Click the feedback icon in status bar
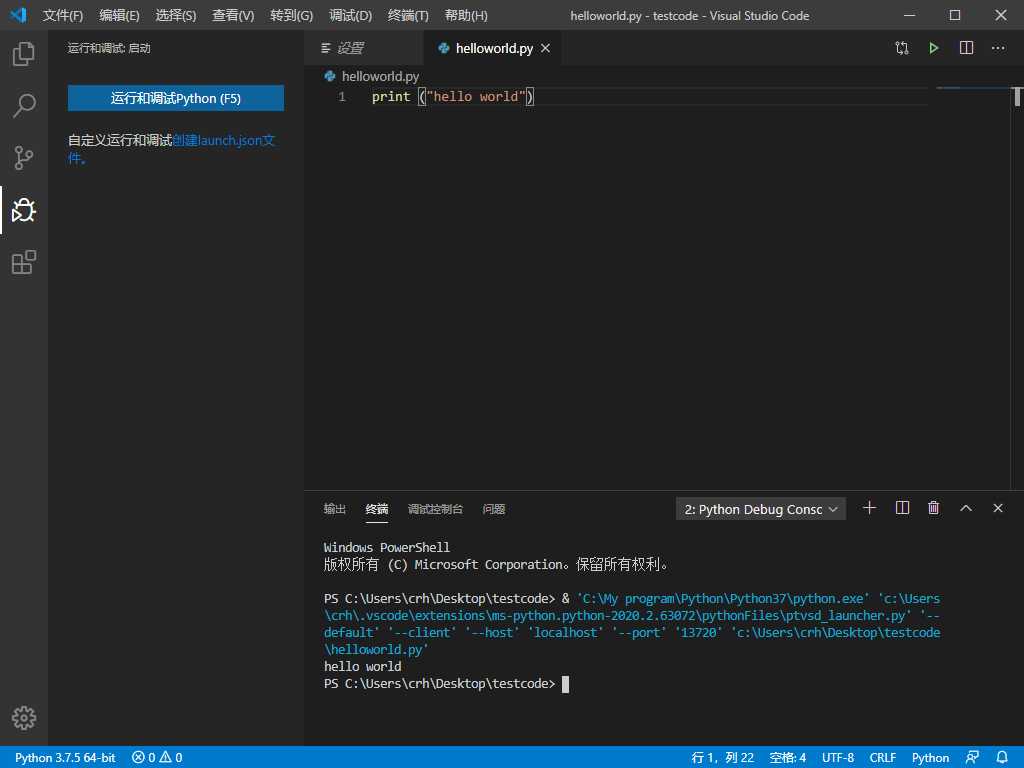The height and width of the screenshot is (768, 1024). [x=972, y=757]
